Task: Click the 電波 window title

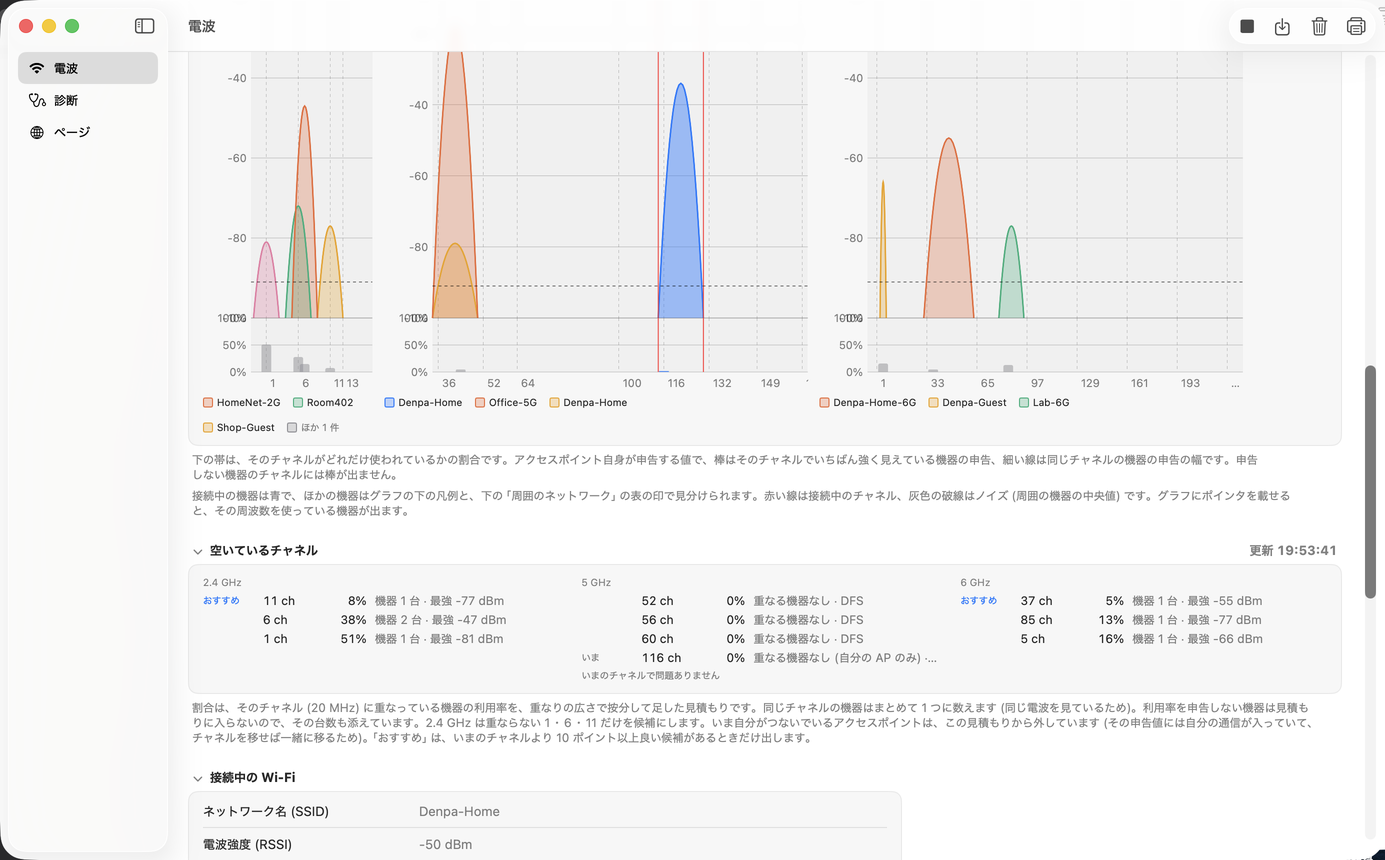Action: 201,26
